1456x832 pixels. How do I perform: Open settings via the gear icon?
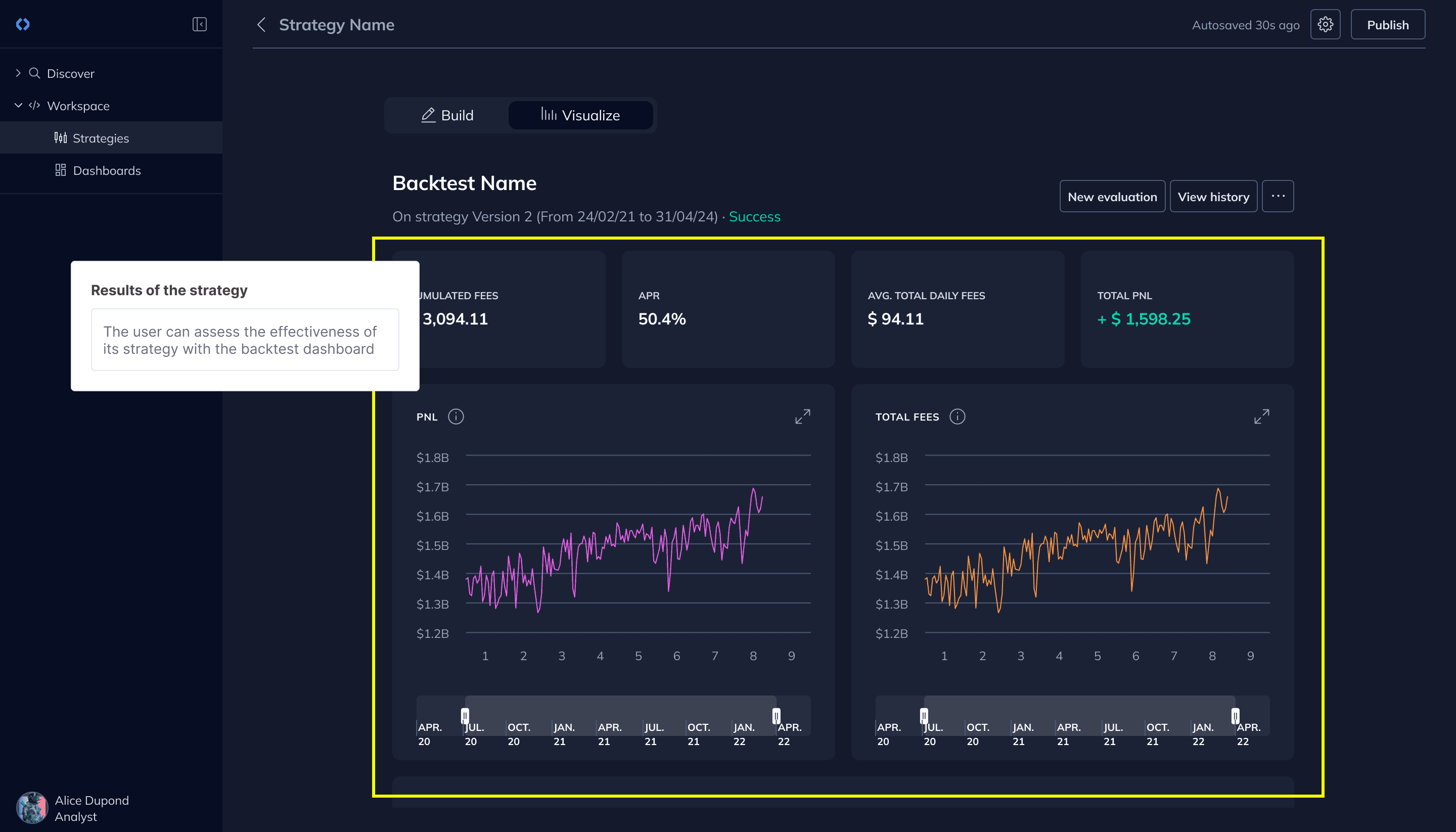(1325, 25)
